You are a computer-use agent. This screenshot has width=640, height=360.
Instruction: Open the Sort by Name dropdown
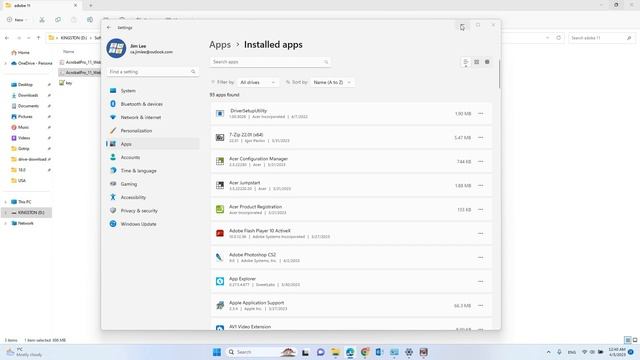tap(332, 82)
